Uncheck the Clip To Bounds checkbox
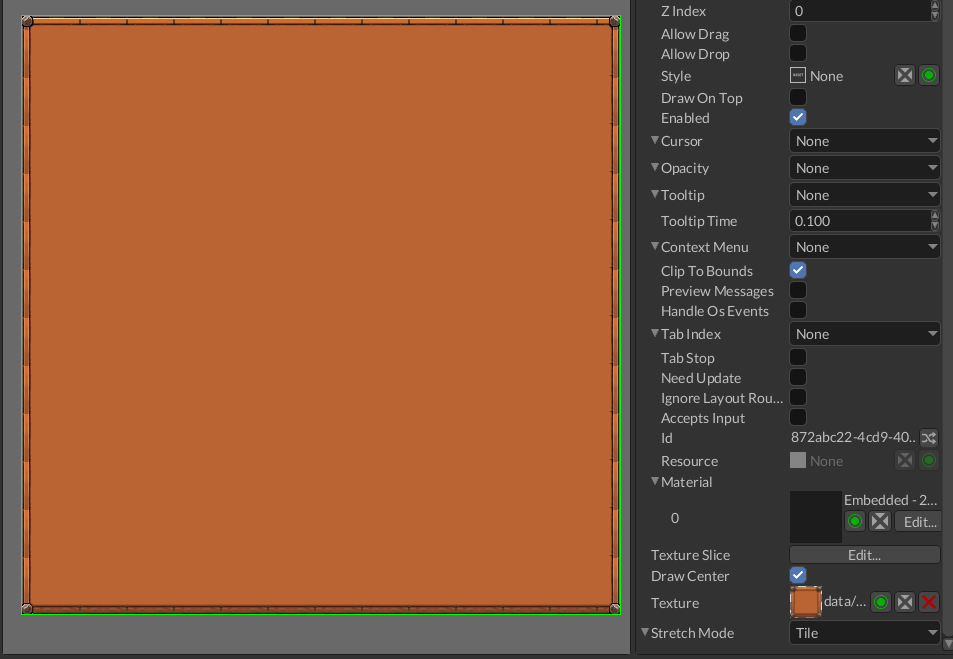The height and width of the screenshot is (659, 953). click(x=798, y=270)
